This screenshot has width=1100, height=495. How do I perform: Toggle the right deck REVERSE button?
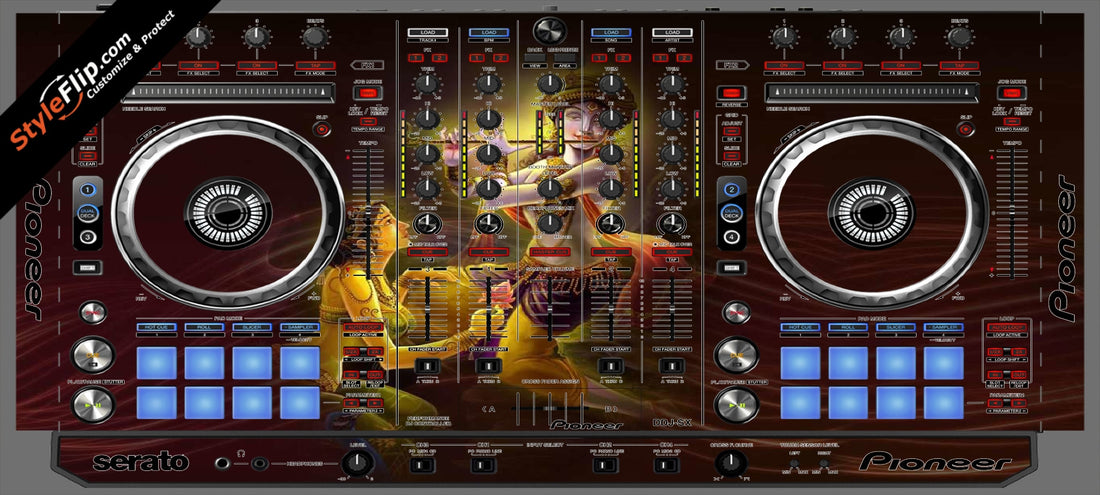click(728, 94)
